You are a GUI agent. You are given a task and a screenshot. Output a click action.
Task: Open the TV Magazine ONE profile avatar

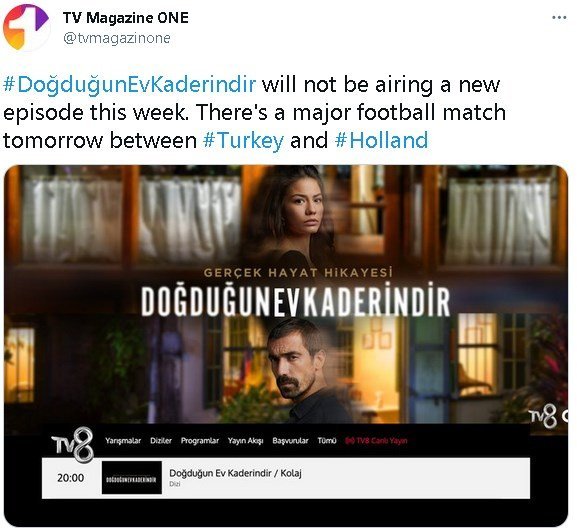(x=26, y=27)
